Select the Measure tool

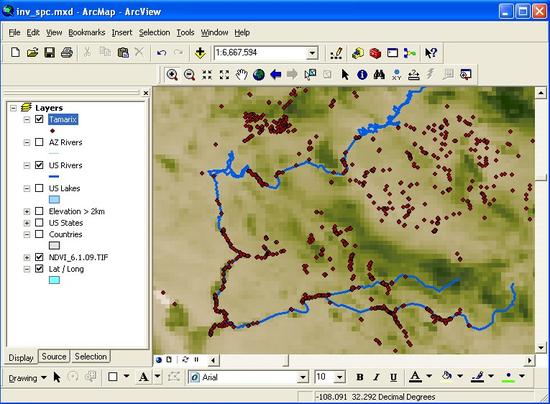(414, 75)
